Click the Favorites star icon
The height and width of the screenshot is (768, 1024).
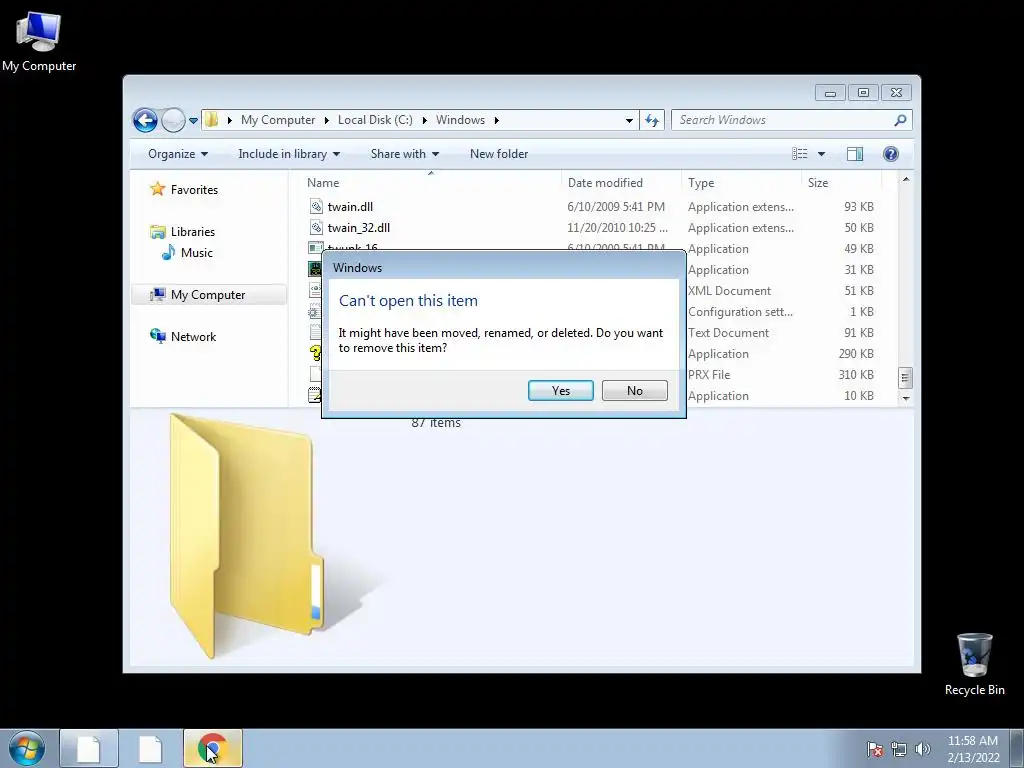tap(157, 189)
